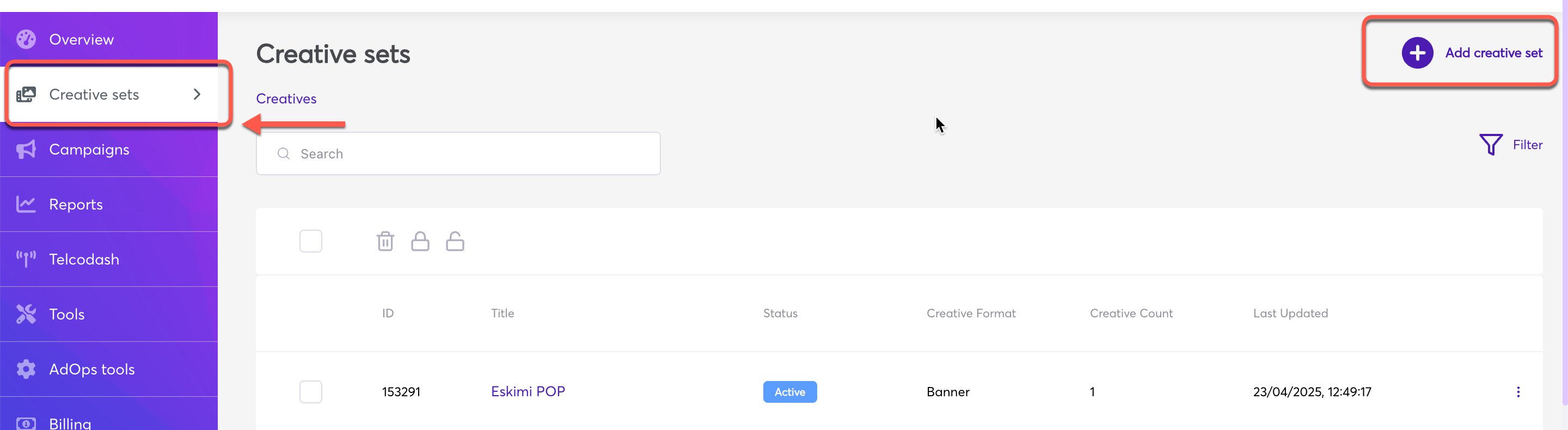Screen dimensions: 1568x430
Task: Click the open unlock icon
Action: 455,242
